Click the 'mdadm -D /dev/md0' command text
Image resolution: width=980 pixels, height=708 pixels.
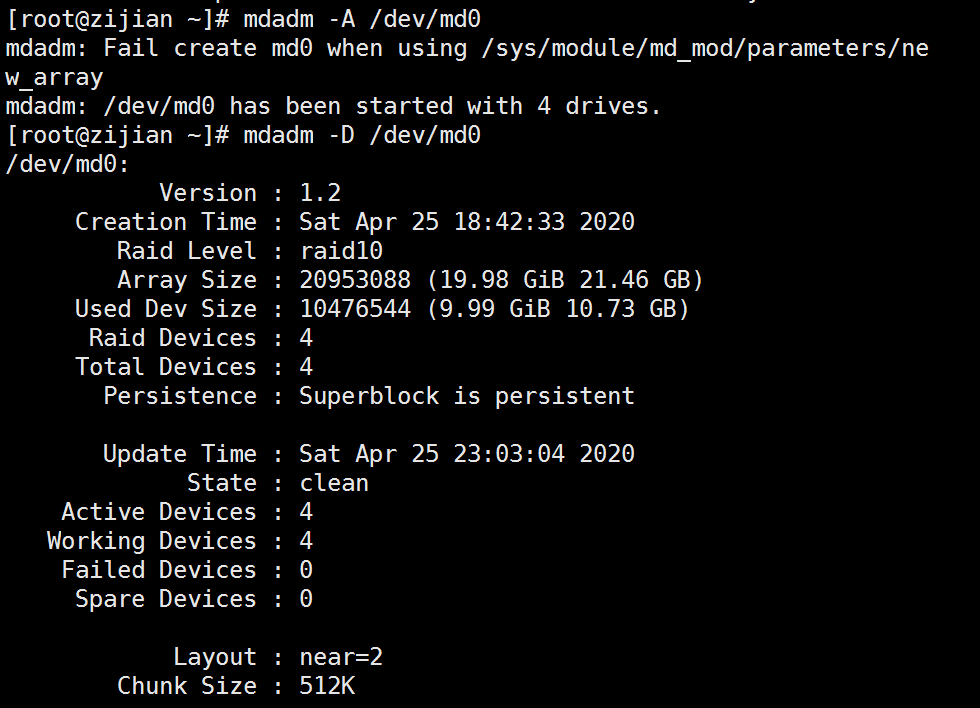coord(362,136)
